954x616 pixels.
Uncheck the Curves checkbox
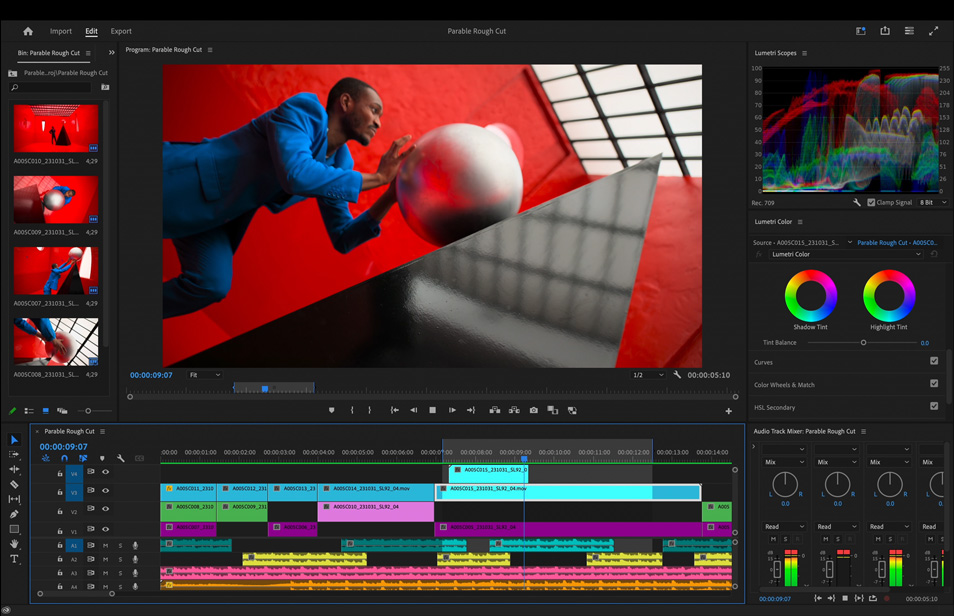[934, 362]
